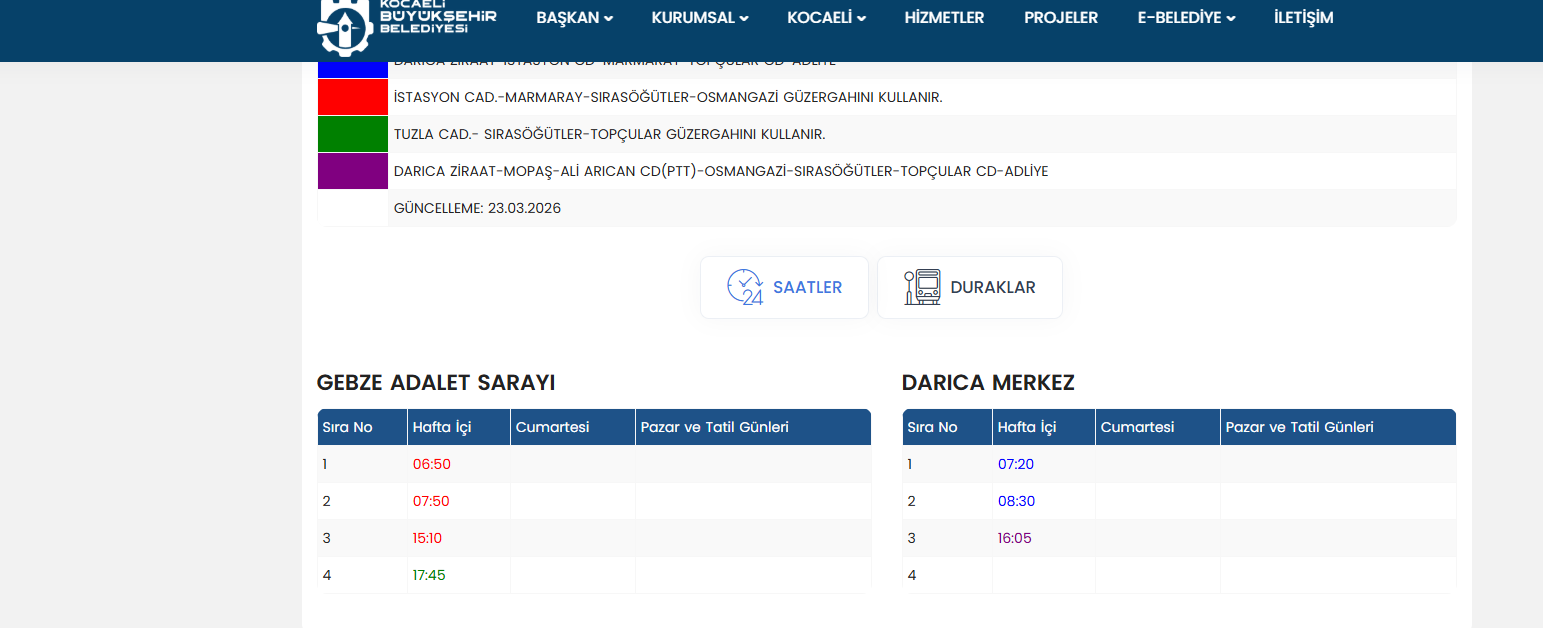This screenshot has width=1543, height=628.
Task: Click the DARICA MERKEZ heading
Action: tap(988, 383)
